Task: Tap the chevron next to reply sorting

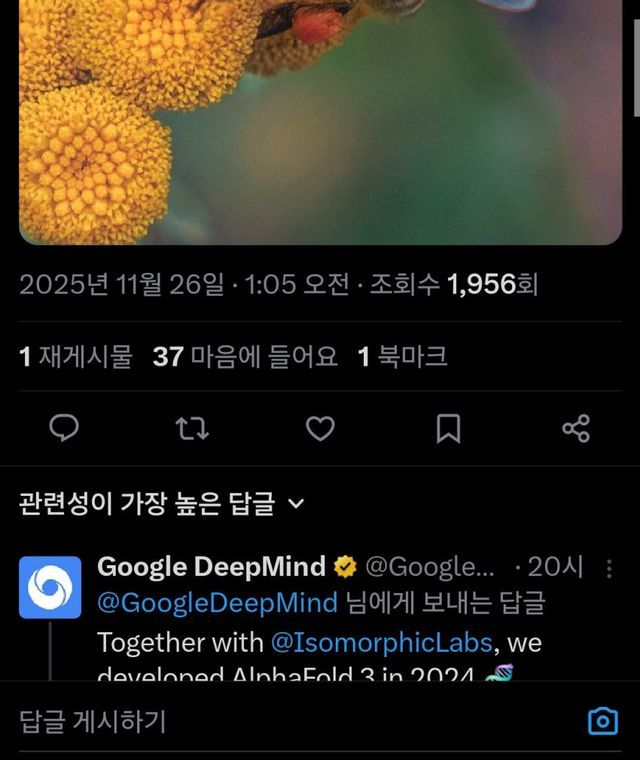Action: [295, 504]
